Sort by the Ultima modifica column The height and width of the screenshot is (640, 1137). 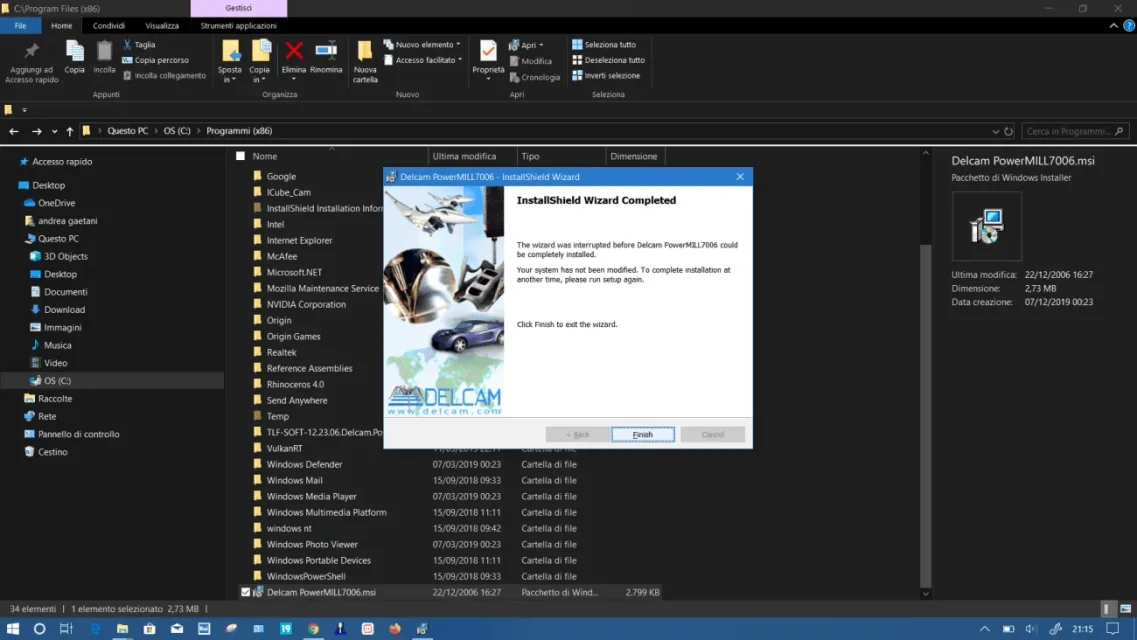[x=471, y=156]
